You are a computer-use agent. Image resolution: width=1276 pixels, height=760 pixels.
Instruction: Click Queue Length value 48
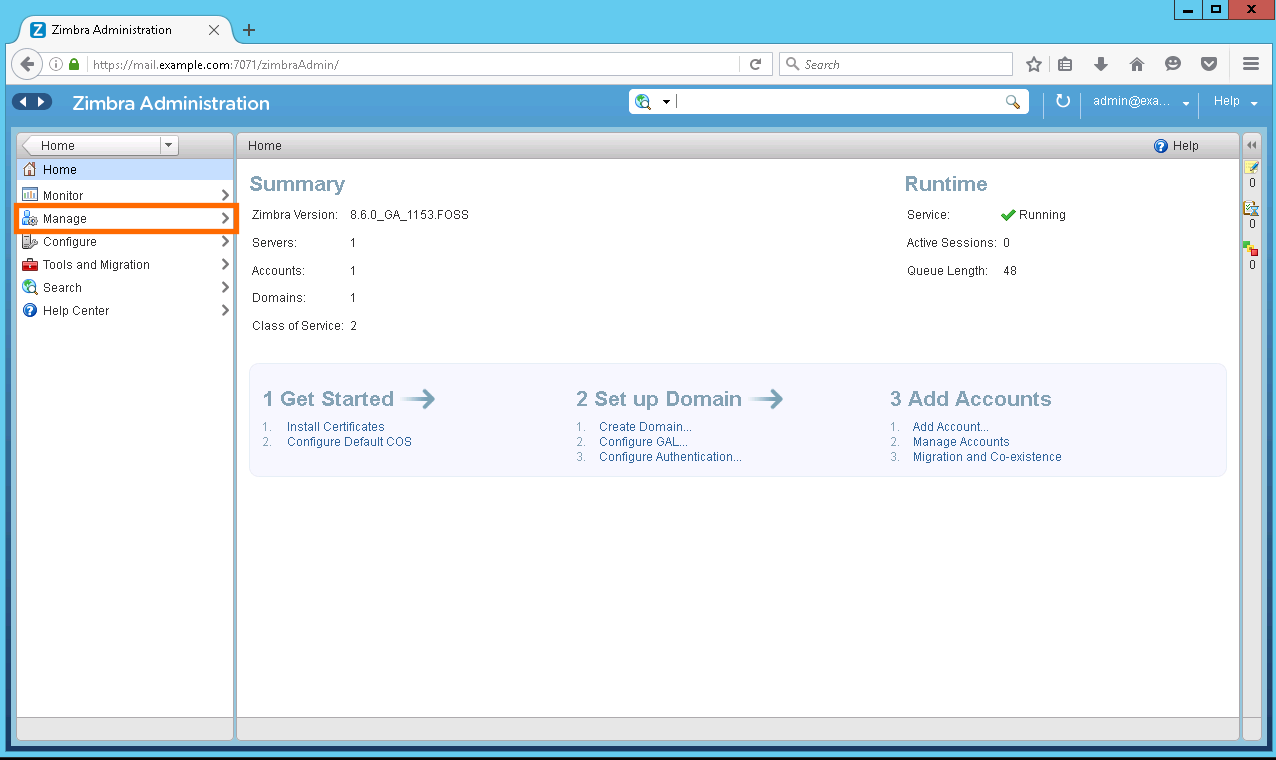(1010, 271)
